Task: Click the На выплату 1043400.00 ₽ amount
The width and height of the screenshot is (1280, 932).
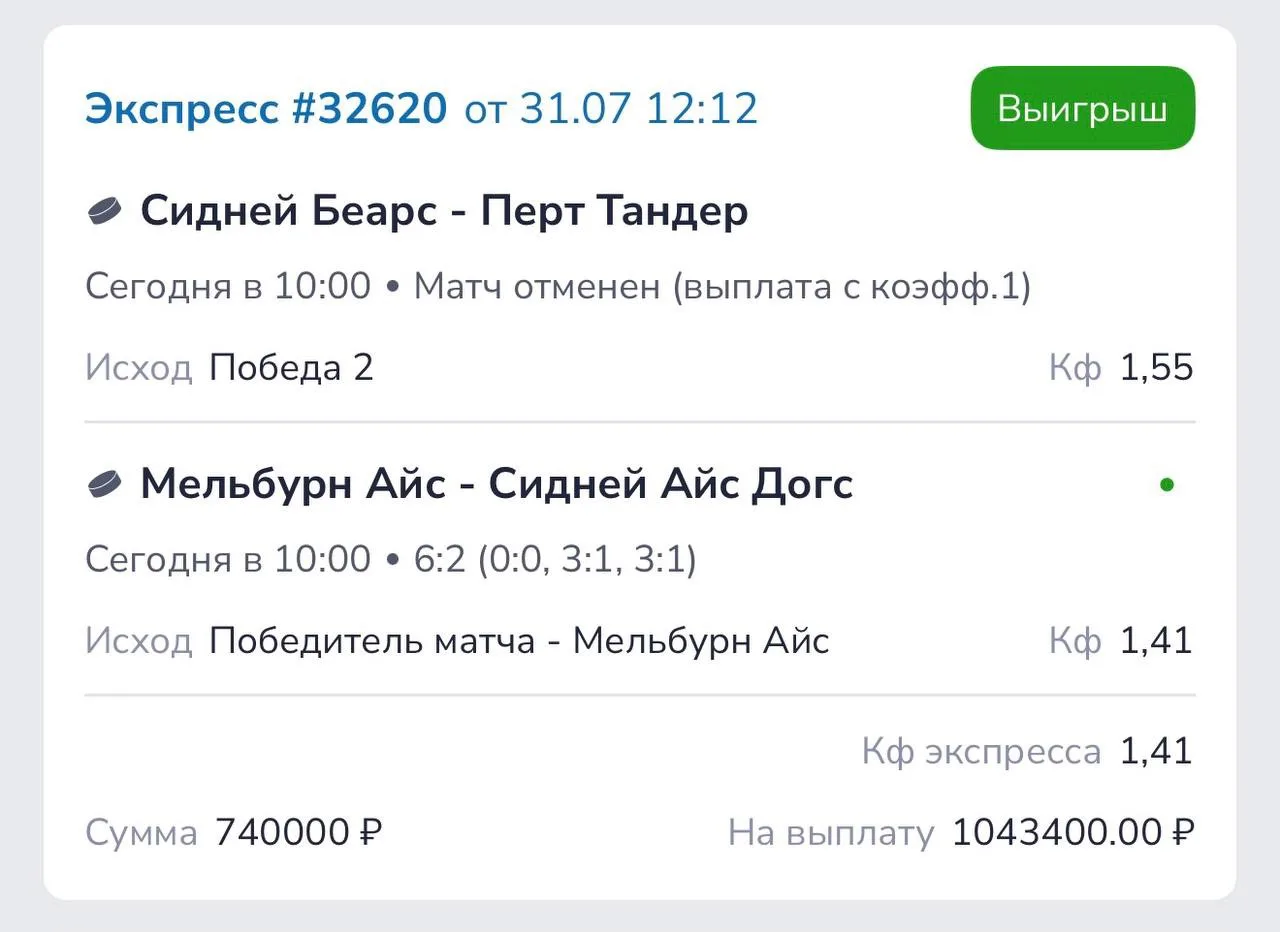Action: [1073, 832]
